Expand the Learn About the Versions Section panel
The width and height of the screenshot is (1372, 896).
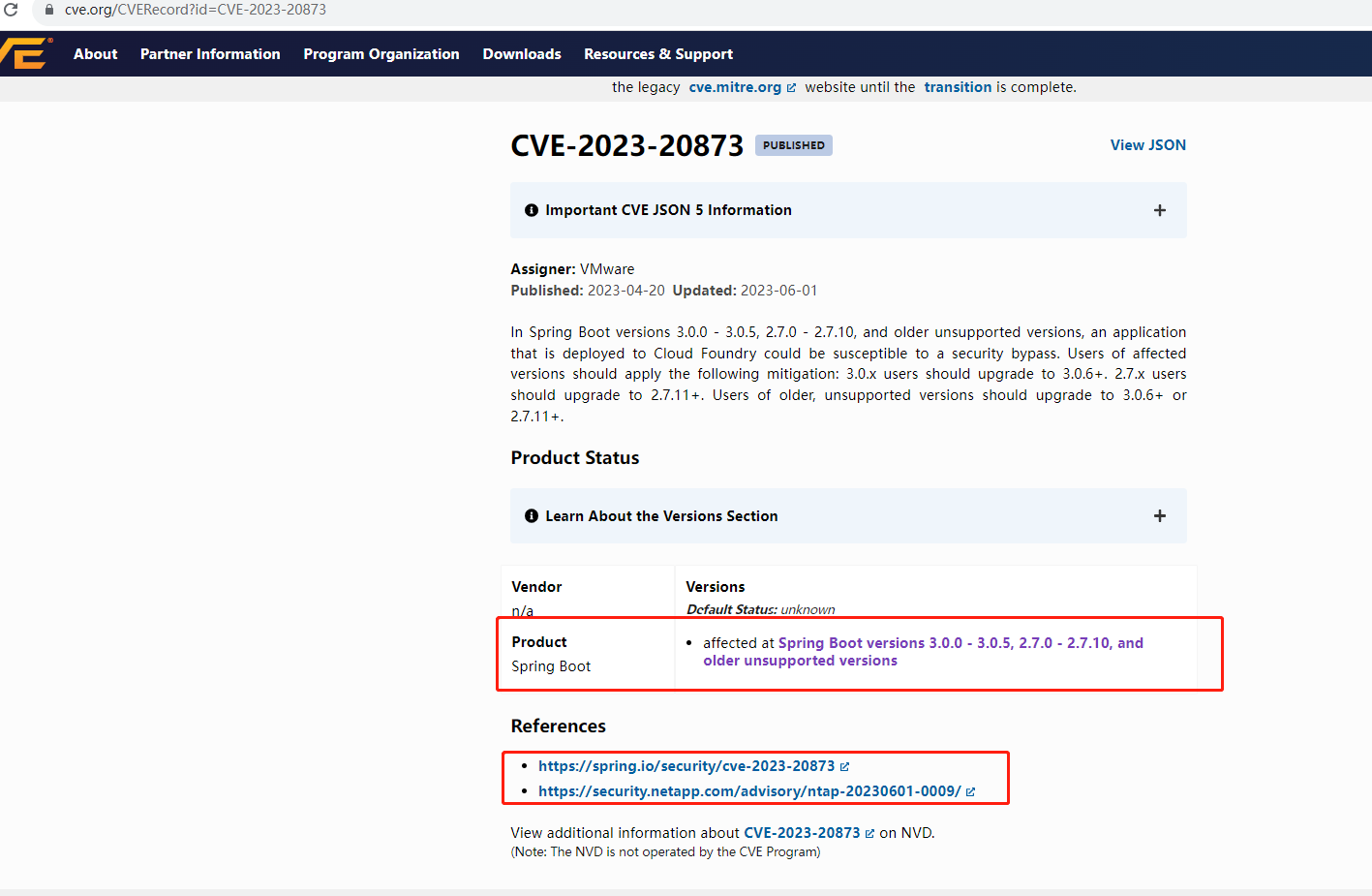[1159, 516]
